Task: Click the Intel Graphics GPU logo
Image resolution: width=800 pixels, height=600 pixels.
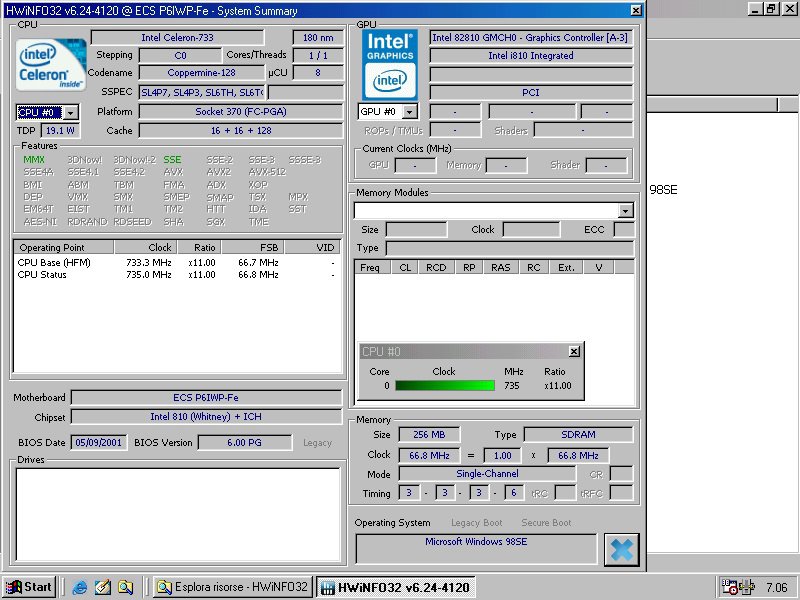Action: coord(390,62)
